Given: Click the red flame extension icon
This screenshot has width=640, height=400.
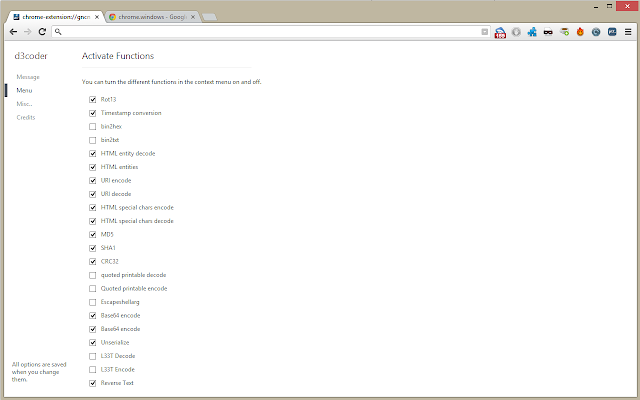Looking at the screenshot, I should pos(580,32).
